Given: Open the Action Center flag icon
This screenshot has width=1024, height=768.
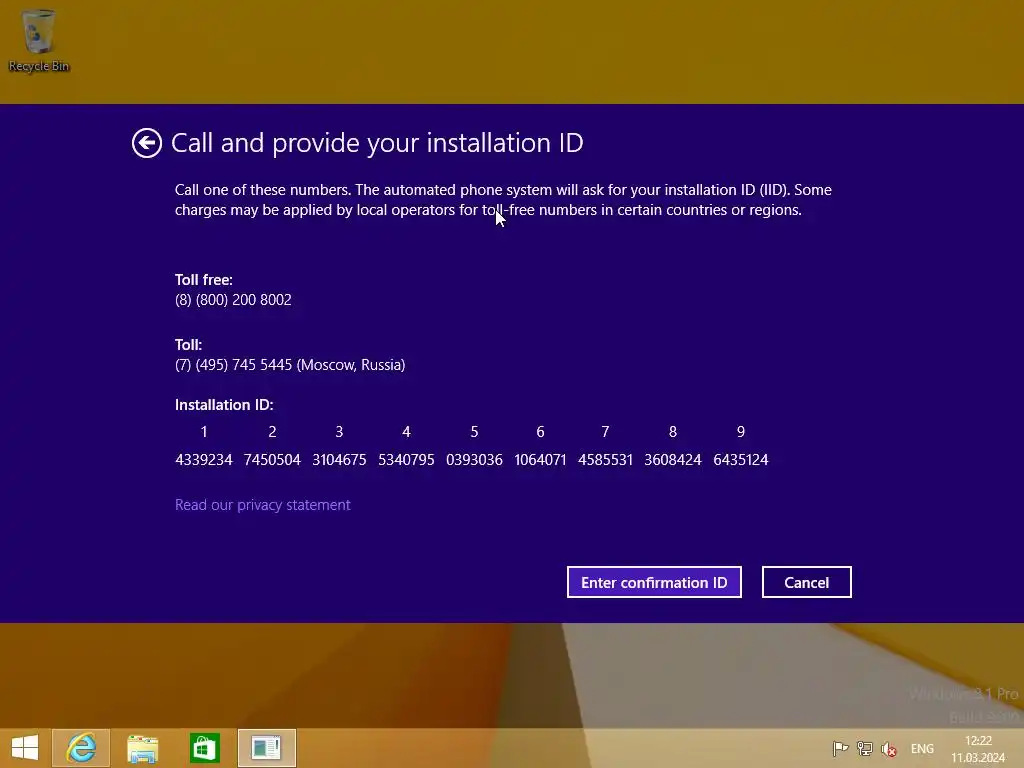Looking at the screenshot, I should [x=840, y=748].
